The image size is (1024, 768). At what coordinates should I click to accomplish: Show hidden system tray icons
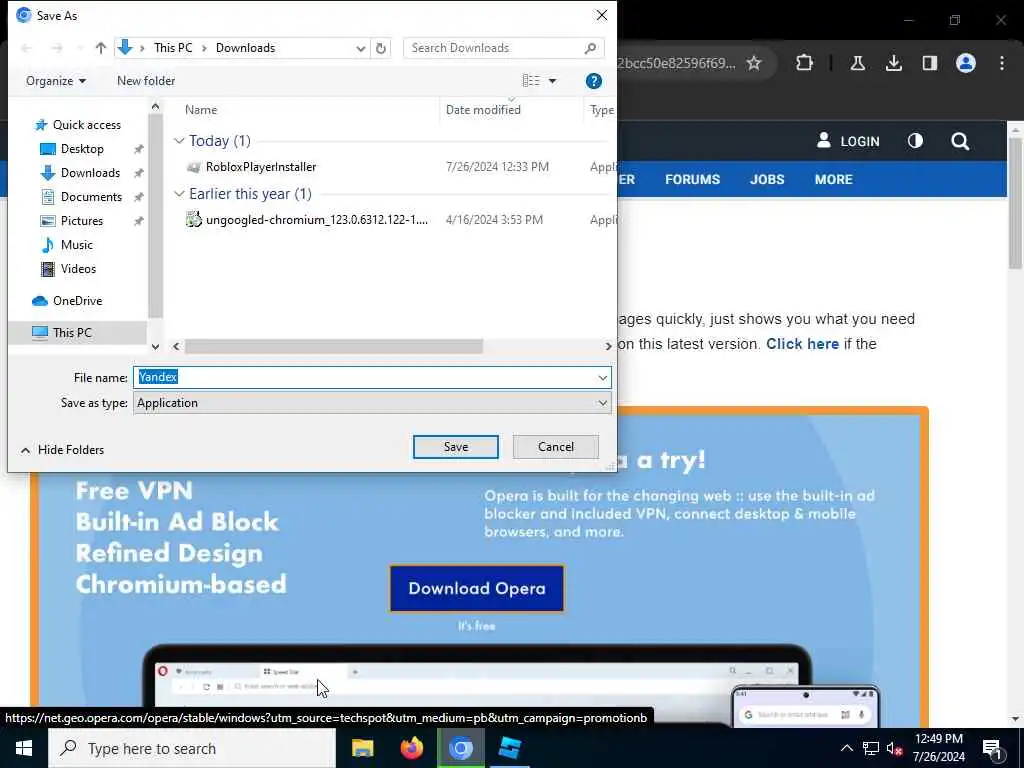(846, 748)
